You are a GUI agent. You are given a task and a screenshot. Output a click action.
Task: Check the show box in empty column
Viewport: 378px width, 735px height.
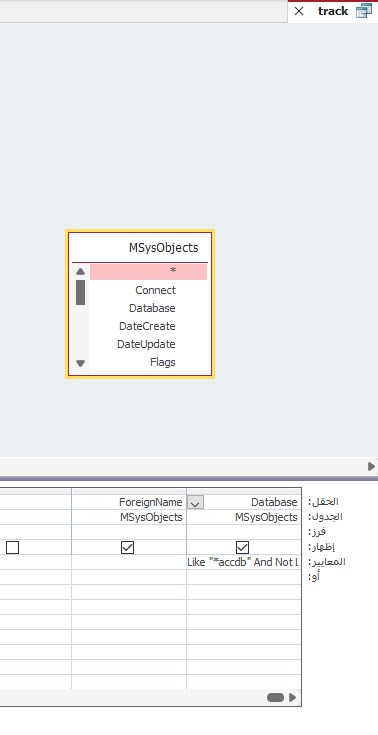13,547
